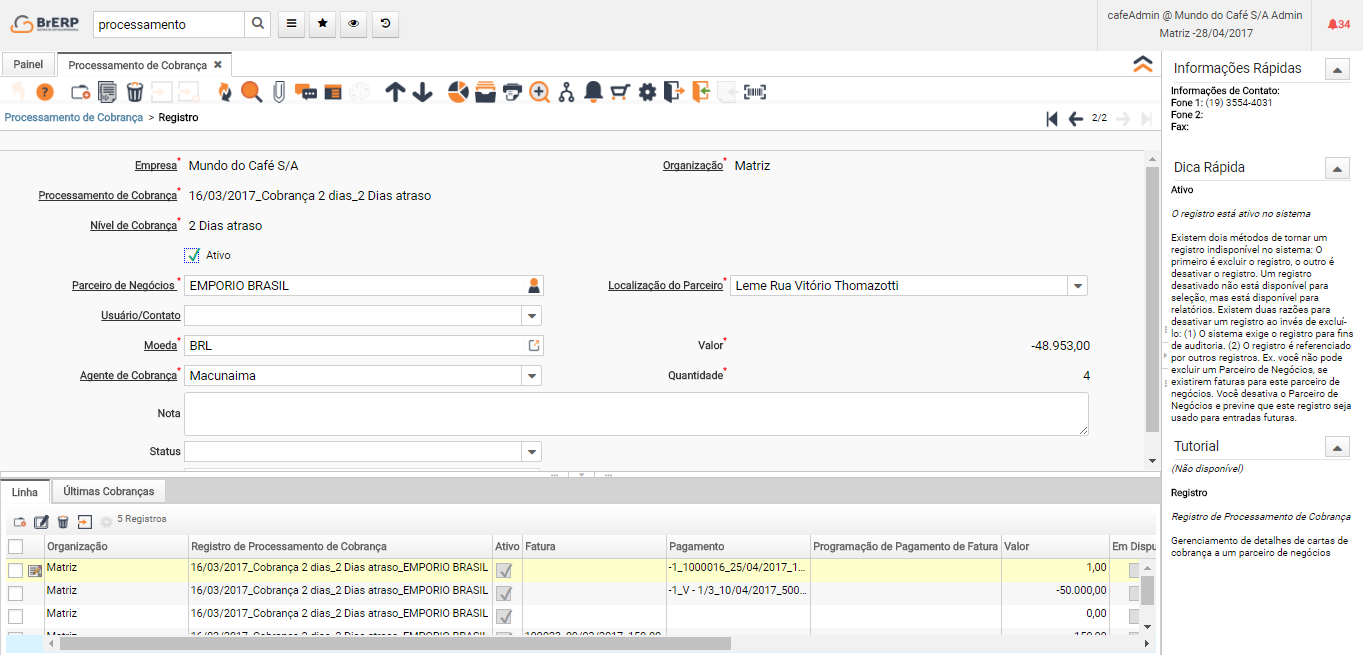1363x655 pixels.
Task: Click the search button beside the search box
Action: (x=257, y=24)
